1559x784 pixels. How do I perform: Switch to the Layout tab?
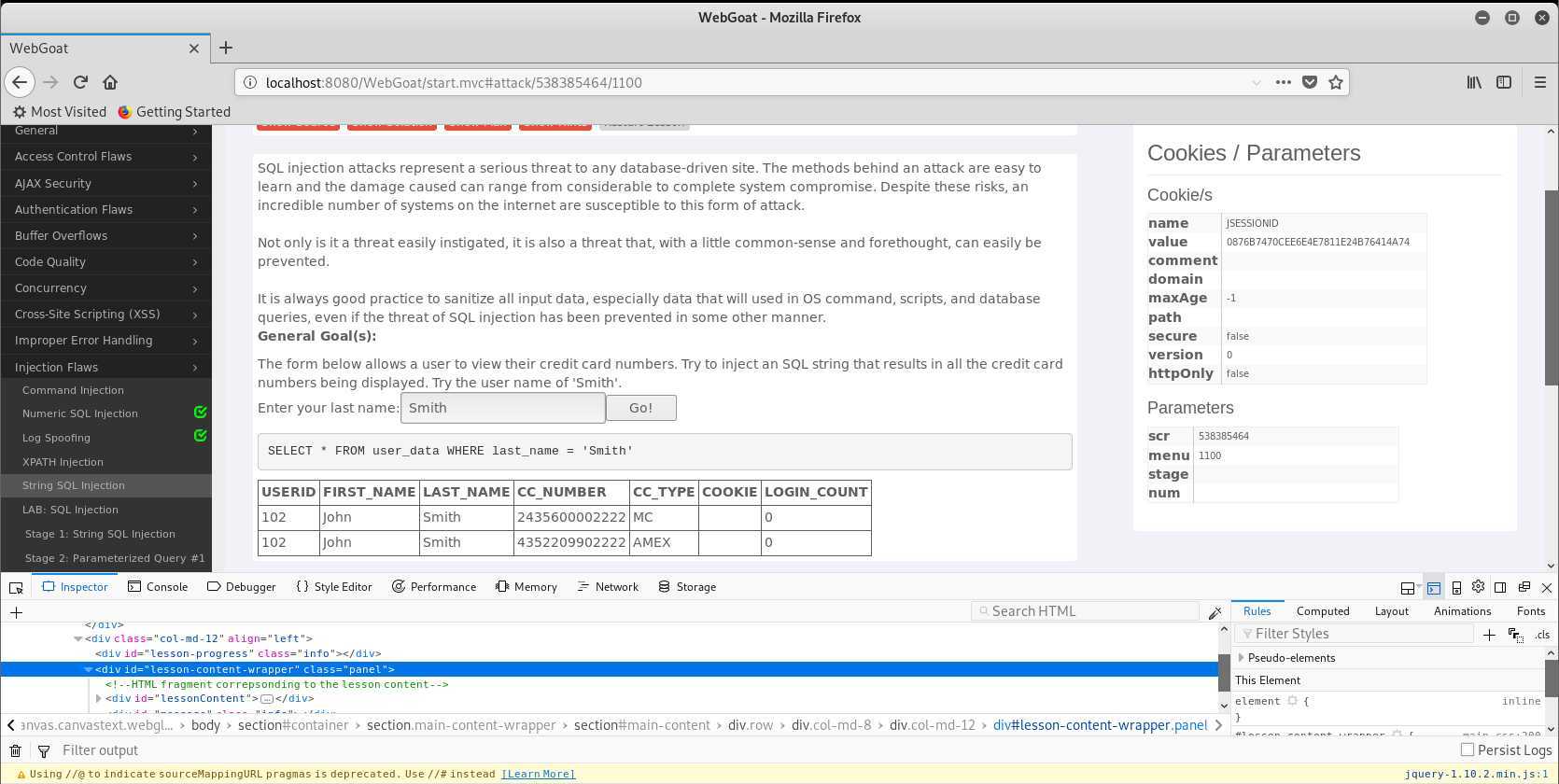click(x=1391, y=611)
